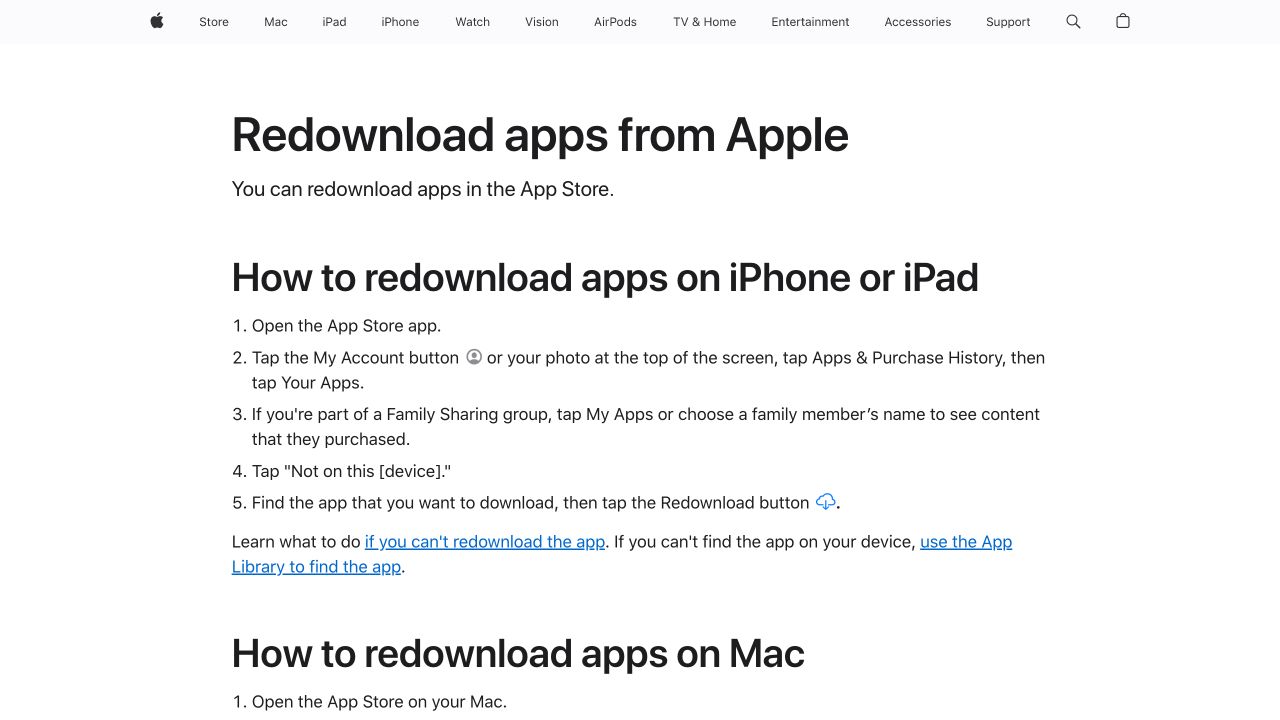1280x720 pixels.
Task: Click step "Open the App Store on your Mac."
Action: [379, 702]
